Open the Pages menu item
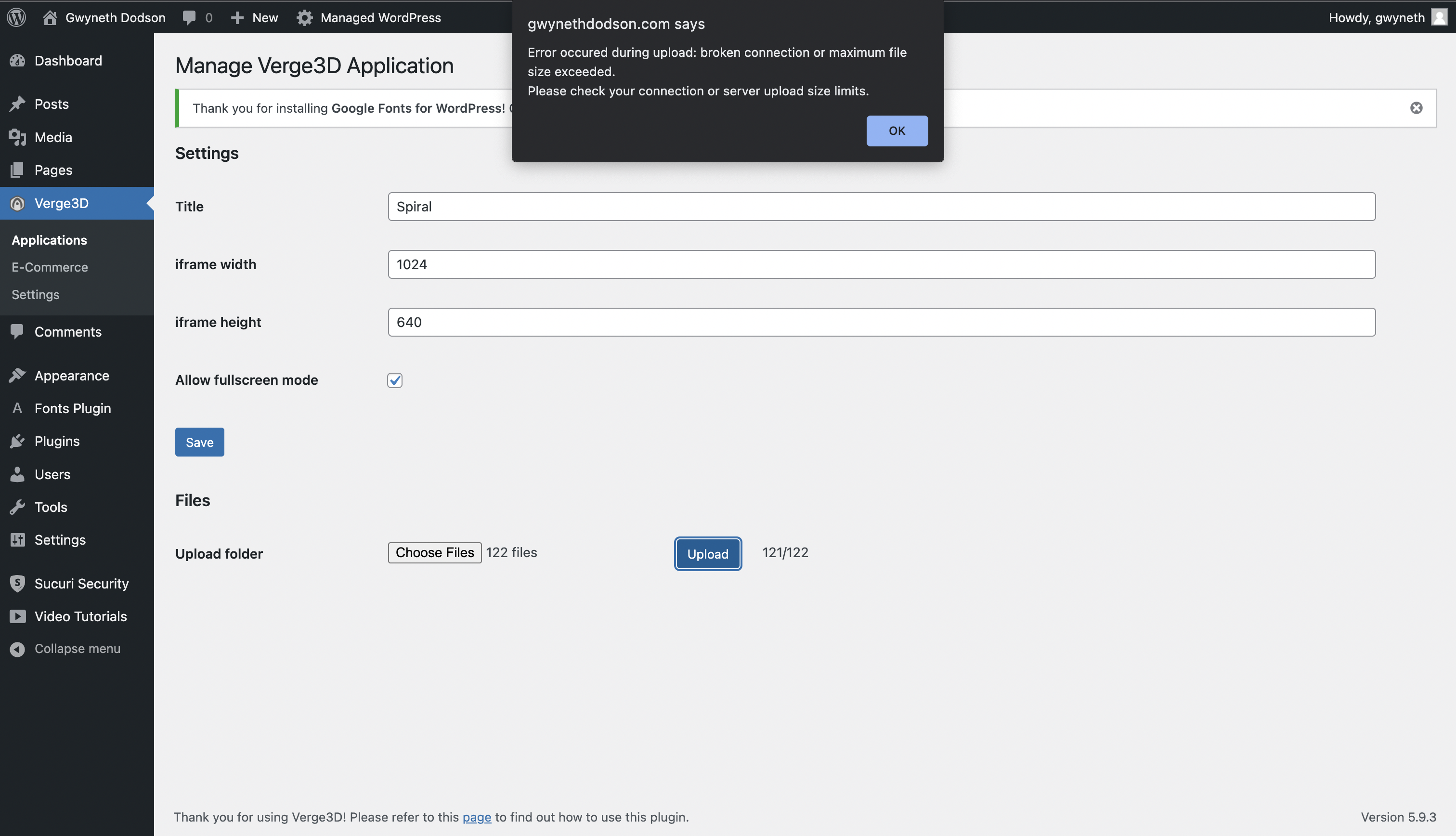 [x=77, y=170]
